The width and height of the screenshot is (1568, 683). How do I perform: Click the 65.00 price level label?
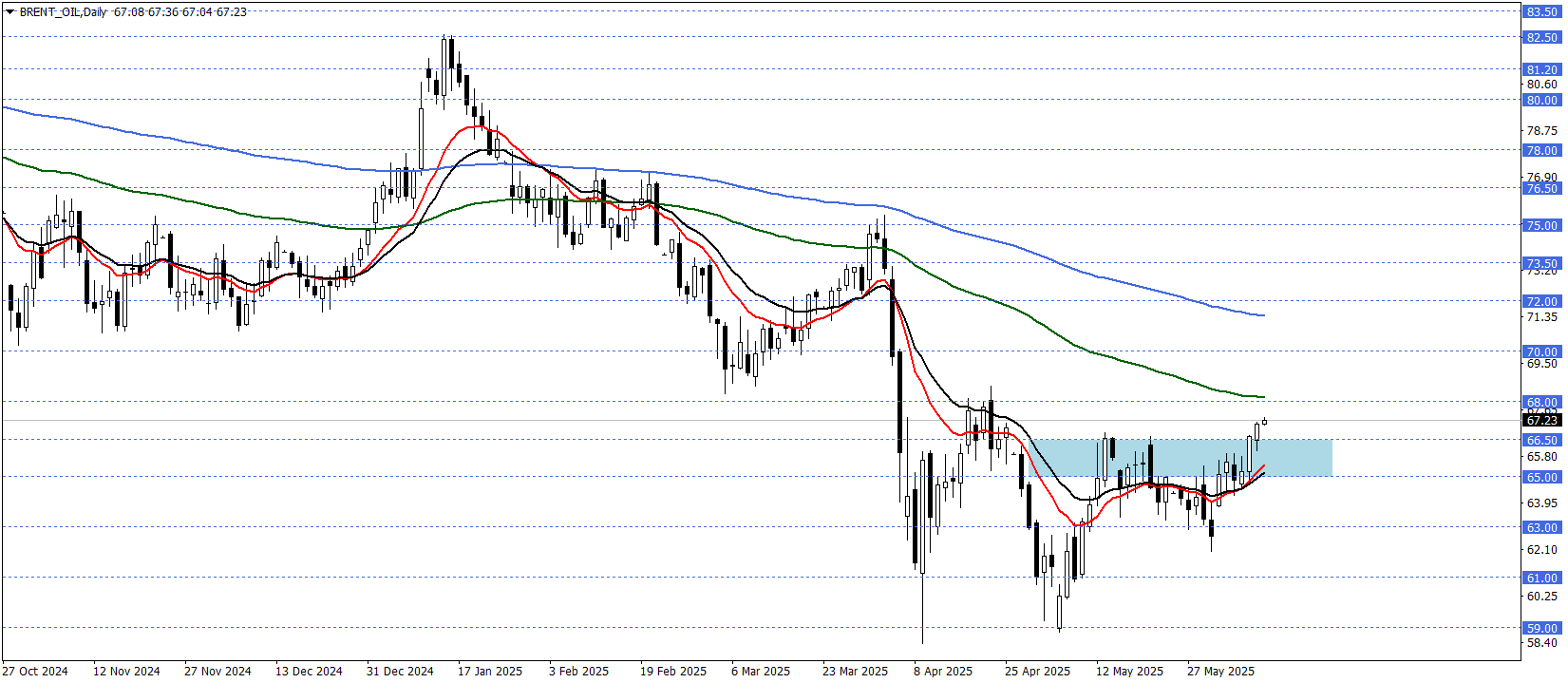1542,477
